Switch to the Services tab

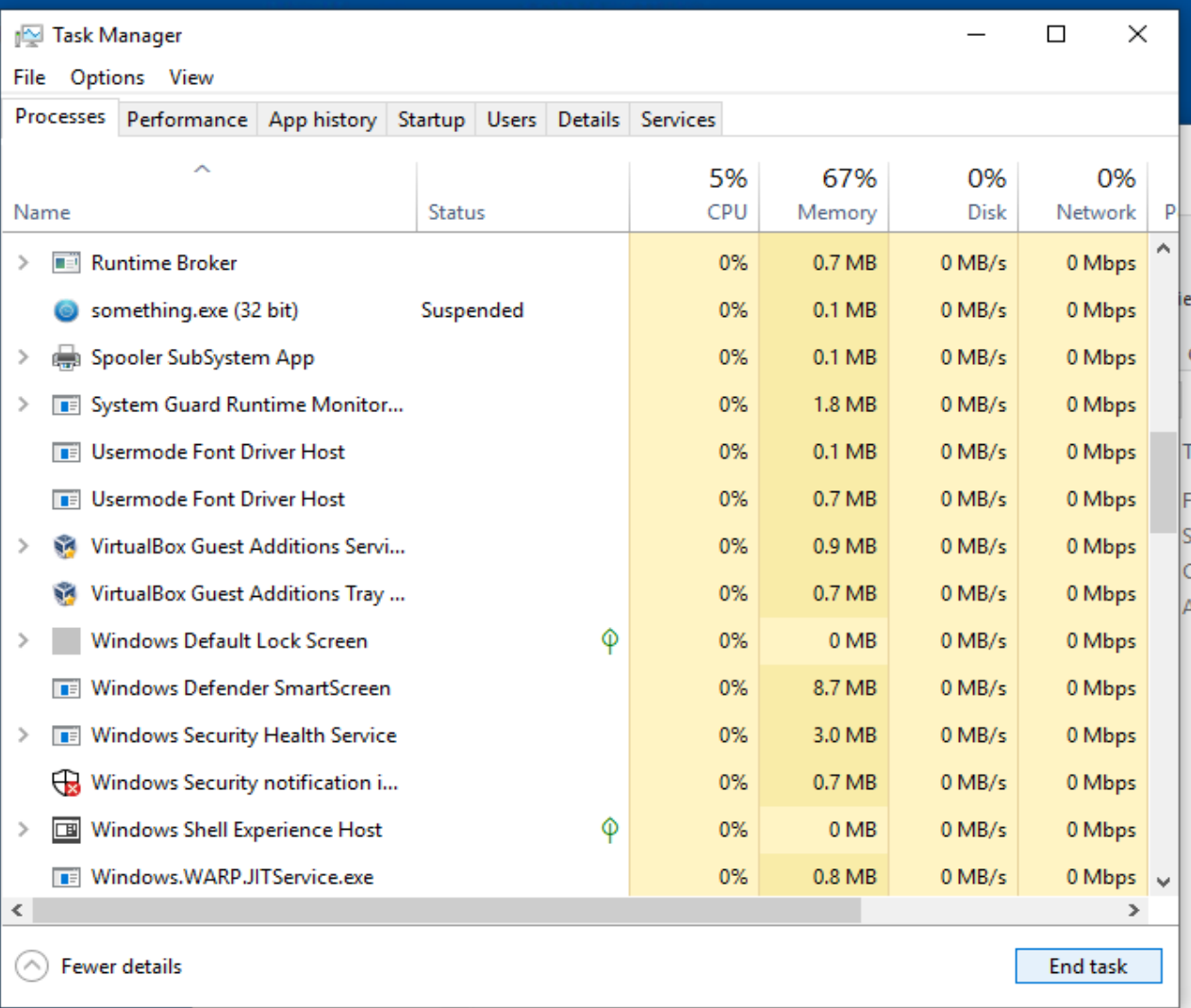point(678,120)
